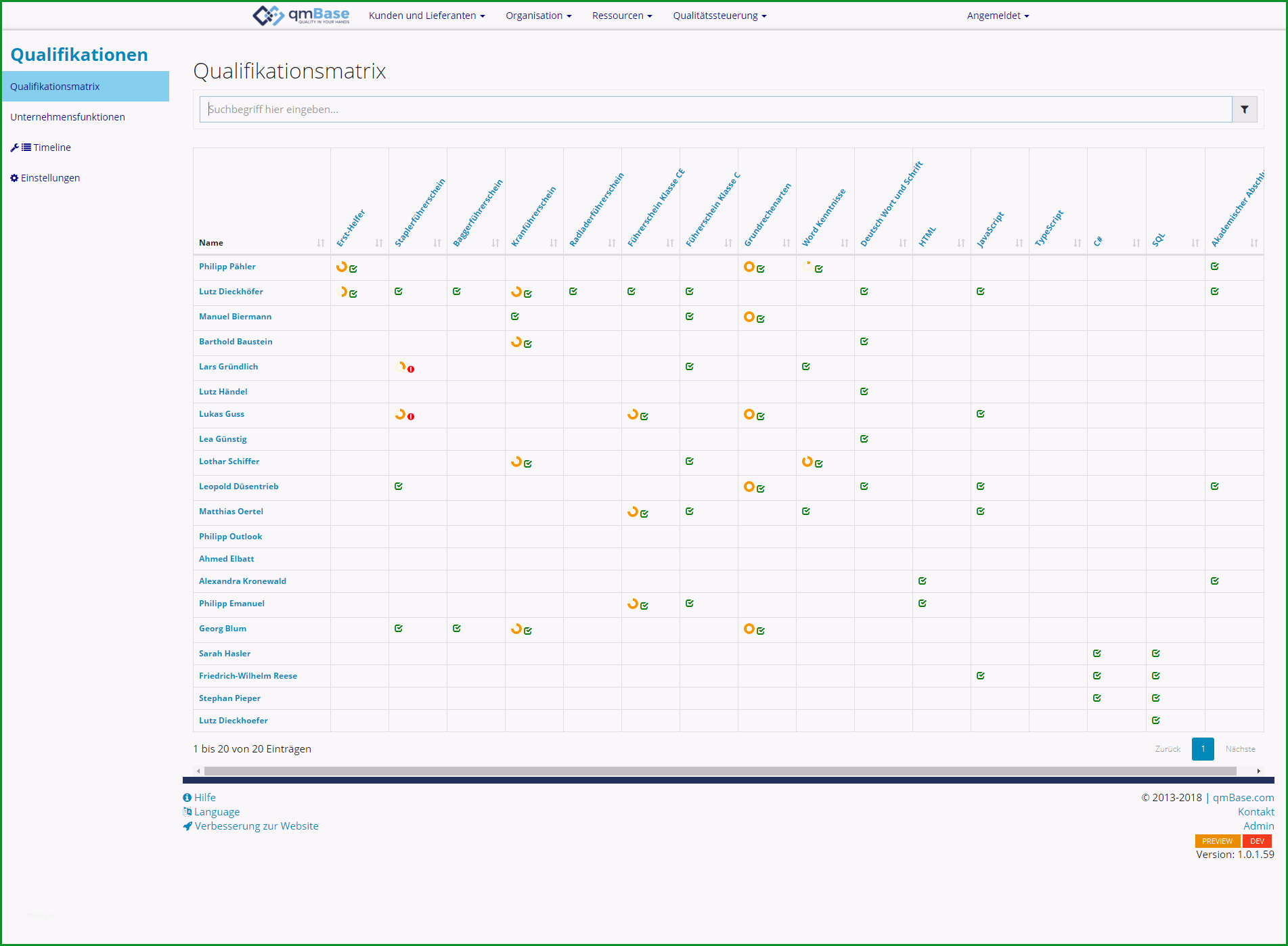Click Manuel Biermann's Grundrechenarten orange circle
1288x946 pixels.
click(x=749, y=317)
